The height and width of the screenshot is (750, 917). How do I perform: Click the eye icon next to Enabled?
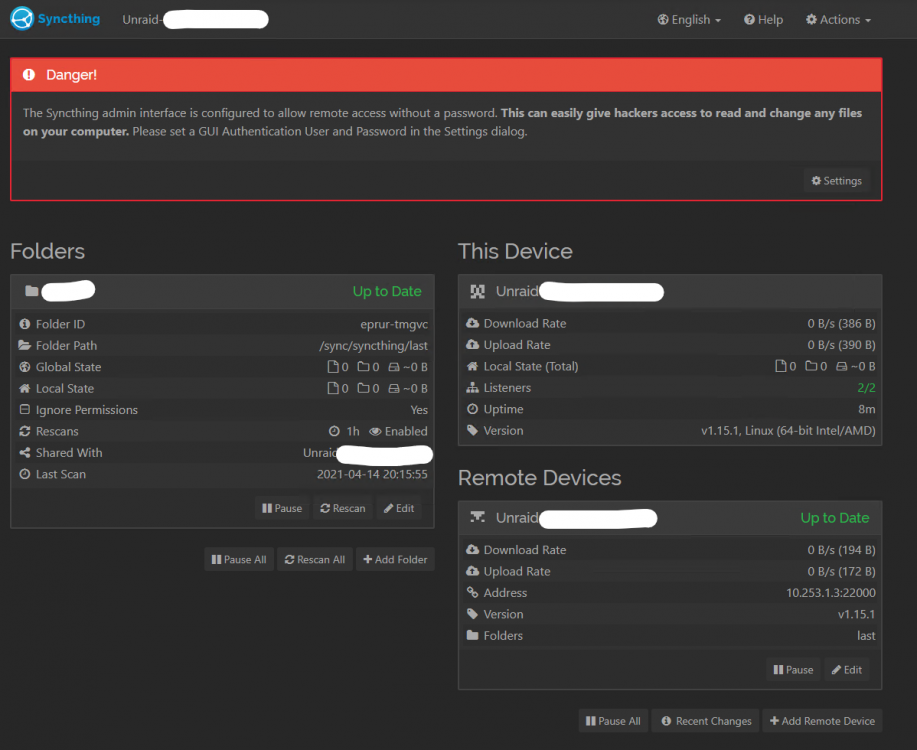(375, 431)
